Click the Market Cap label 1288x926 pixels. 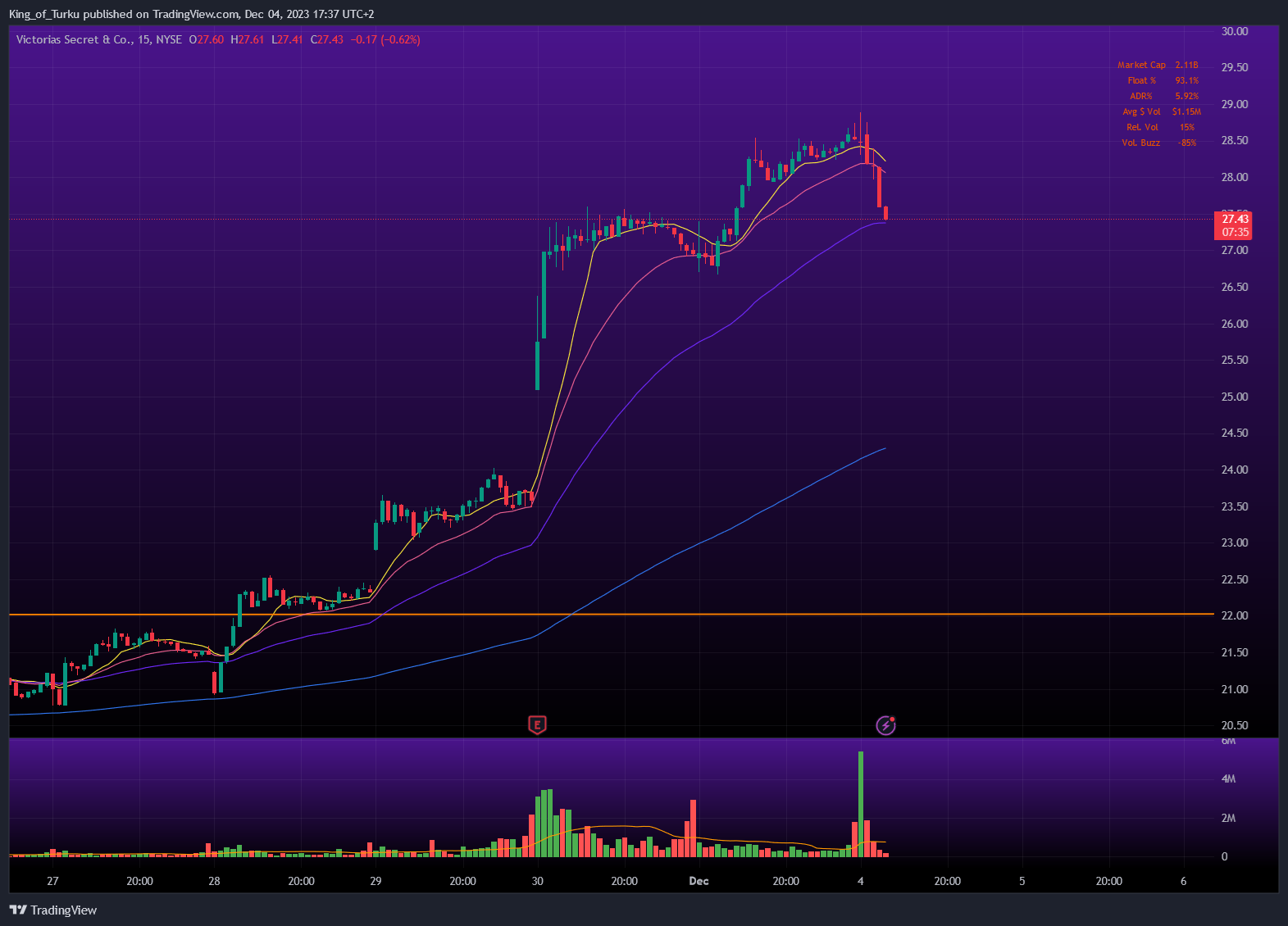tap(1141, 65)
